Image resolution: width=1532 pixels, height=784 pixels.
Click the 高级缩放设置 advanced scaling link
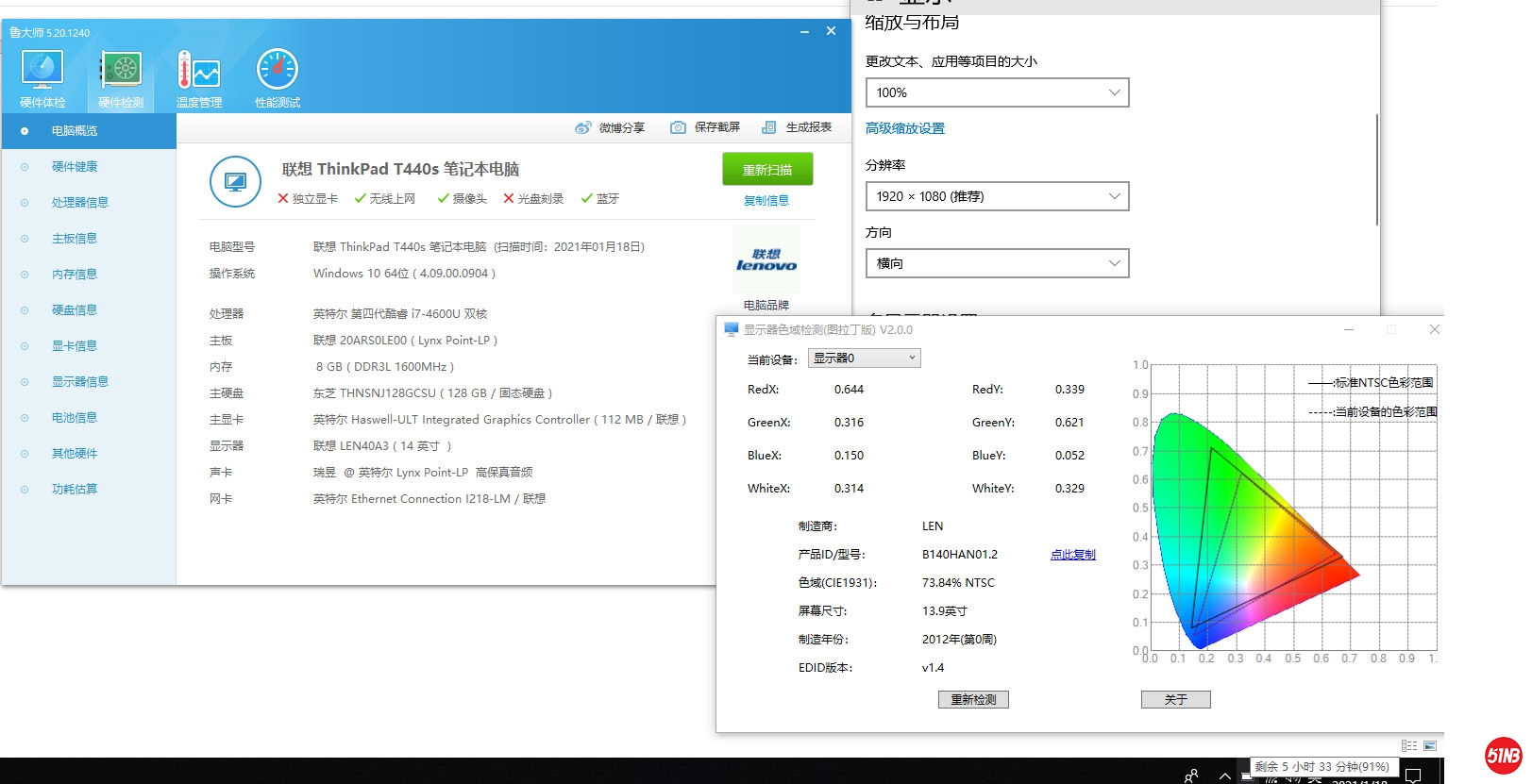pos(904,128)
